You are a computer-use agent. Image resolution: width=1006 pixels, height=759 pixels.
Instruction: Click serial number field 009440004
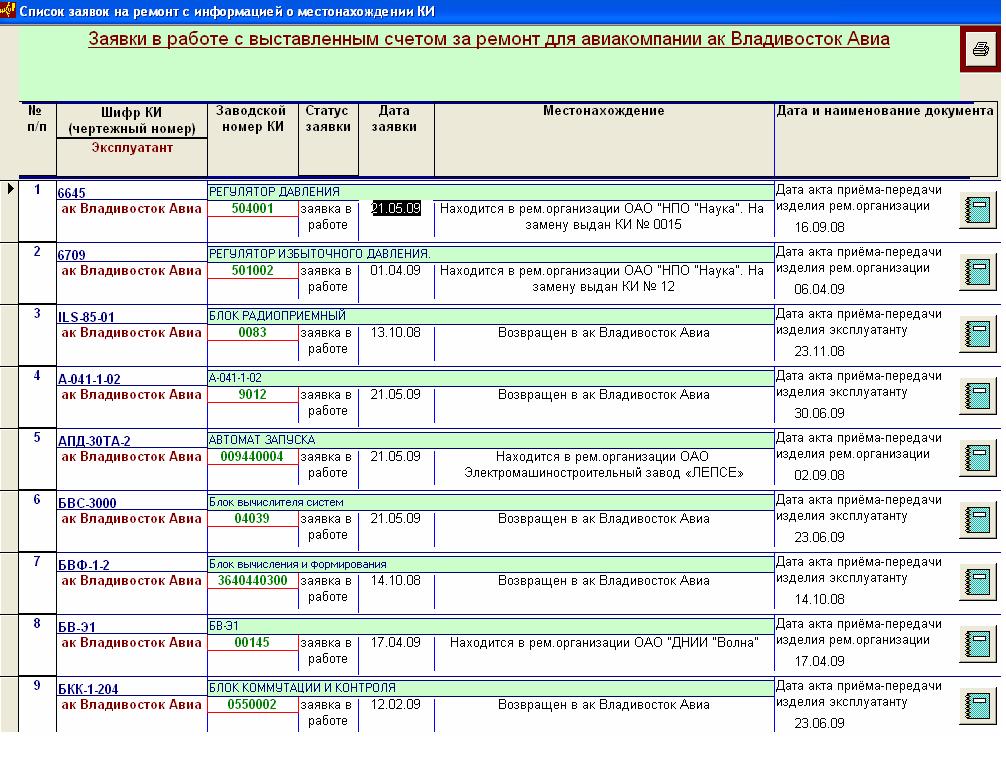click(252, 457)
